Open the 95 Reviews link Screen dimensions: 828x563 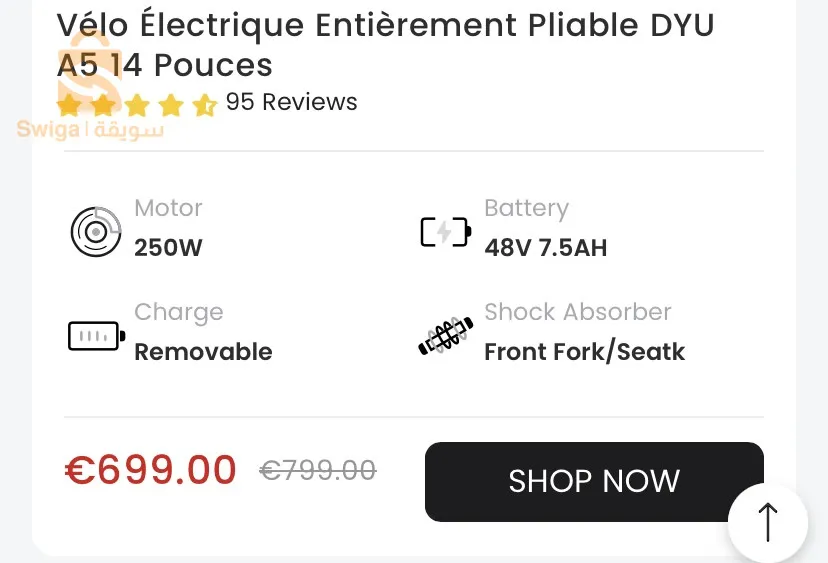pyautogui.click(x=291, y=102)
